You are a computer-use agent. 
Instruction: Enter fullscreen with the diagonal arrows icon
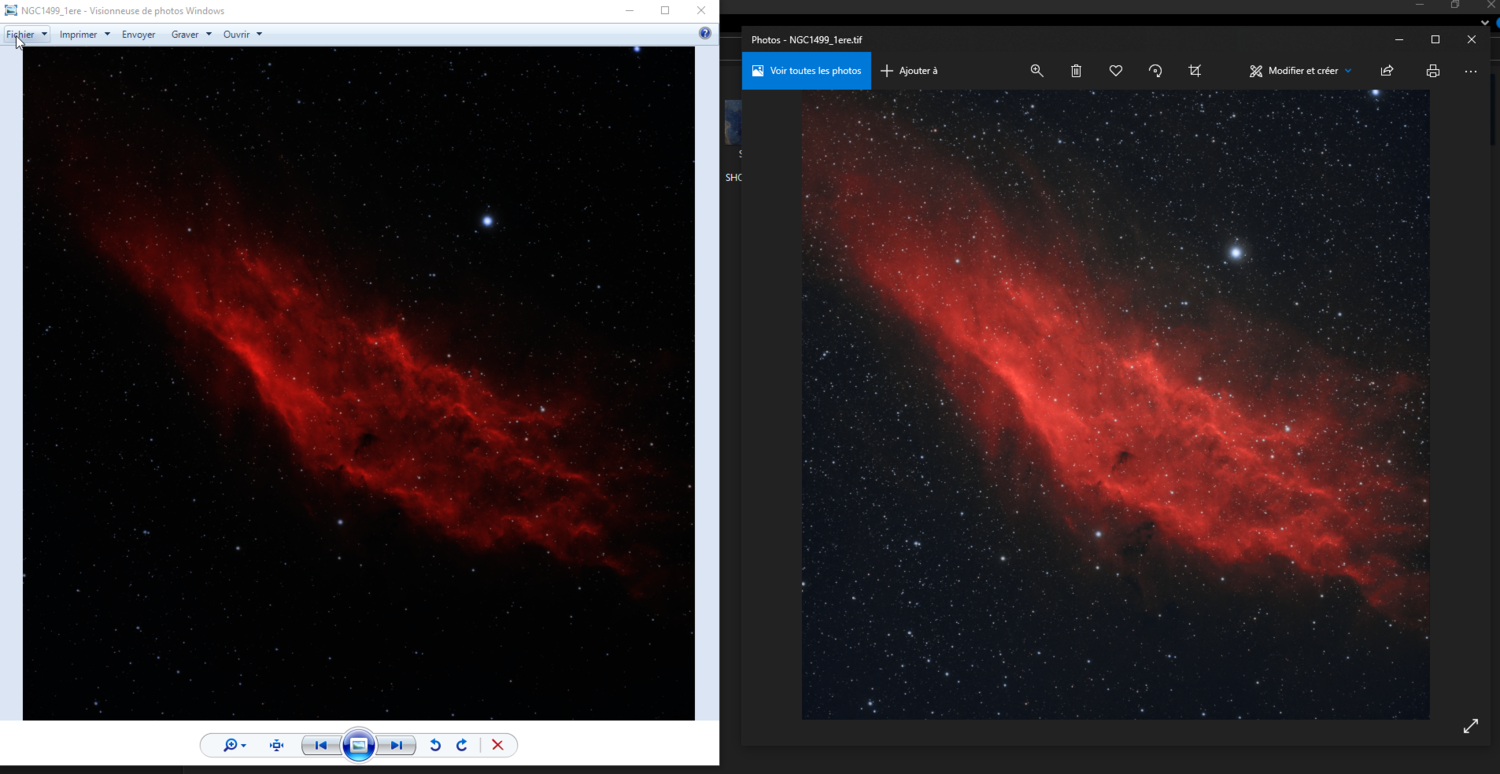pos(1470,726)
